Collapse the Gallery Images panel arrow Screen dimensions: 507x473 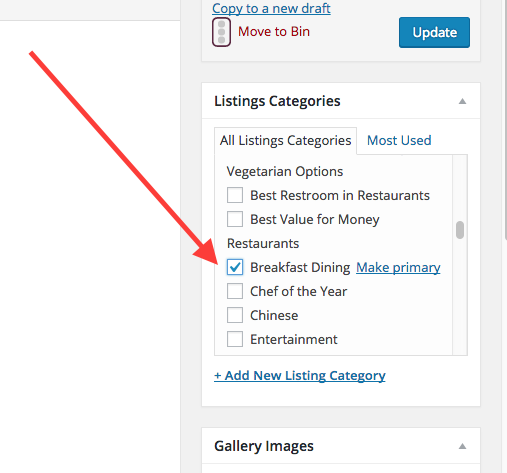coord(462,446)
